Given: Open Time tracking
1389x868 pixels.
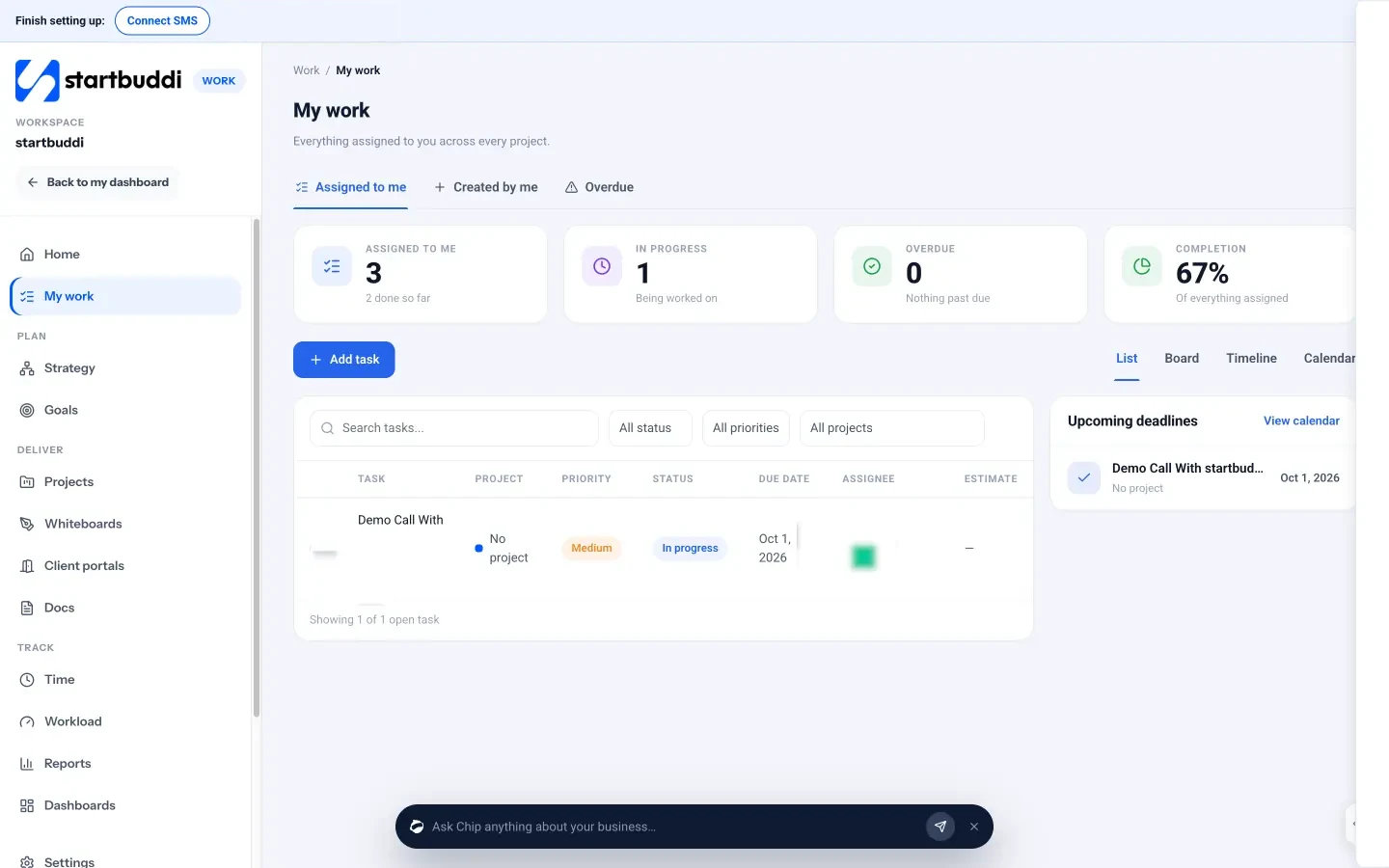Looking at the screenshot, I should pos(125,680).
